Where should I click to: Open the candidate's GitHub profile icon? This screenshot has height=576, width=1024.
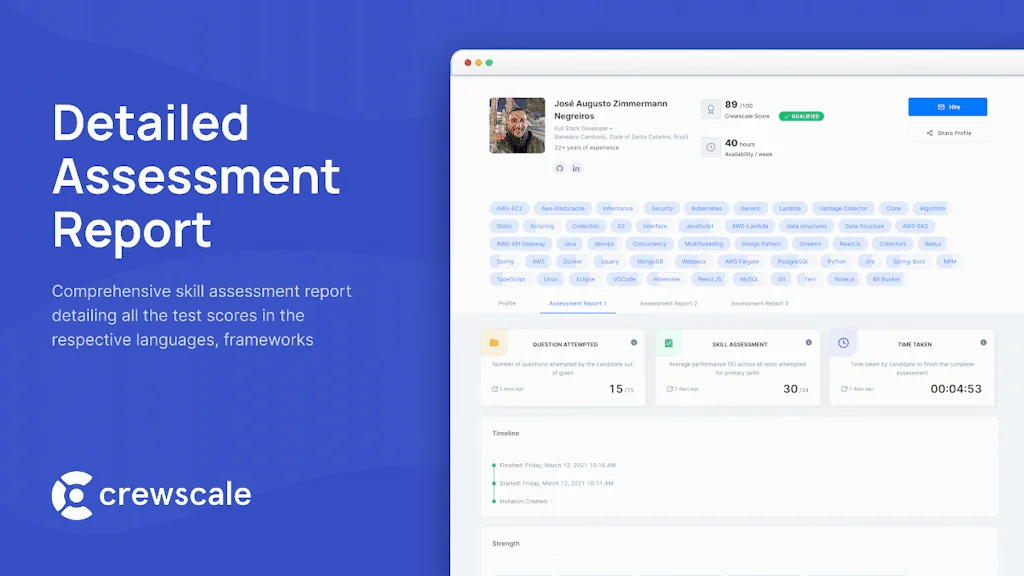click(560, 168)
